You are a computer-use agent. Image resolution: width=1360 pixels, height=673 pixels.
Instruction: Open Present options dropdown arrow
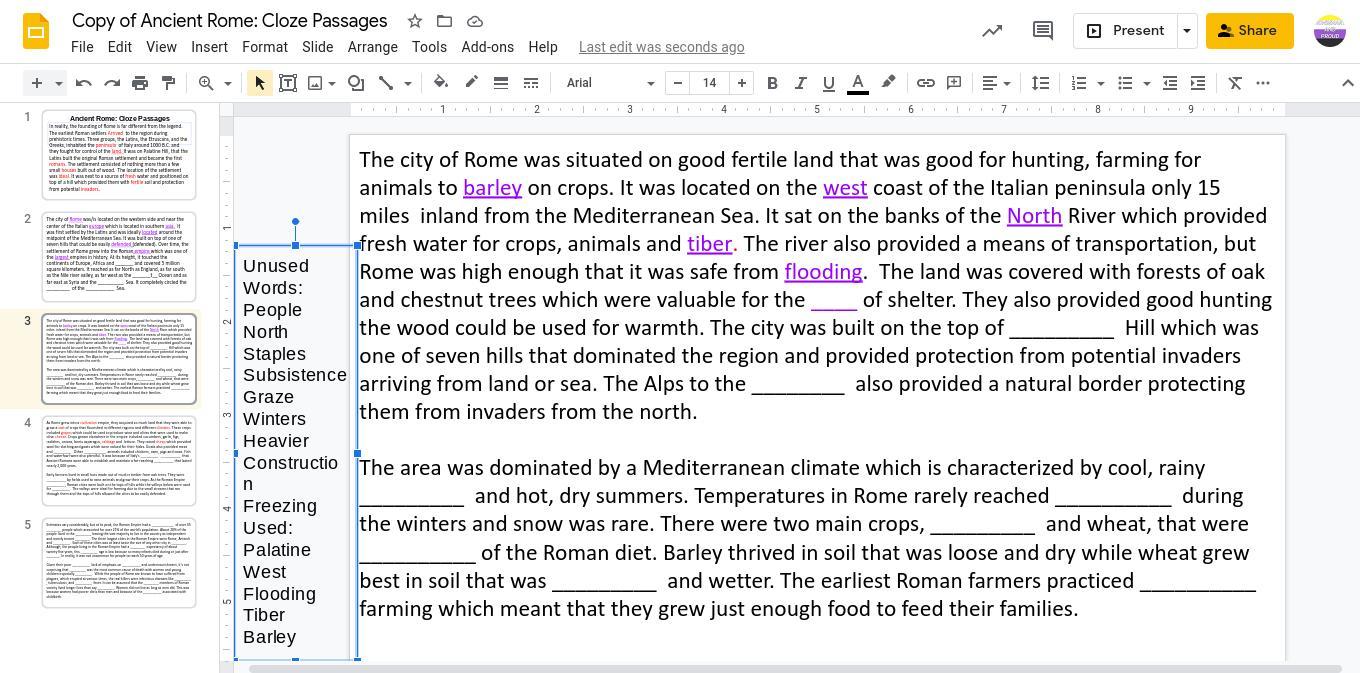tap(1187, 31)
